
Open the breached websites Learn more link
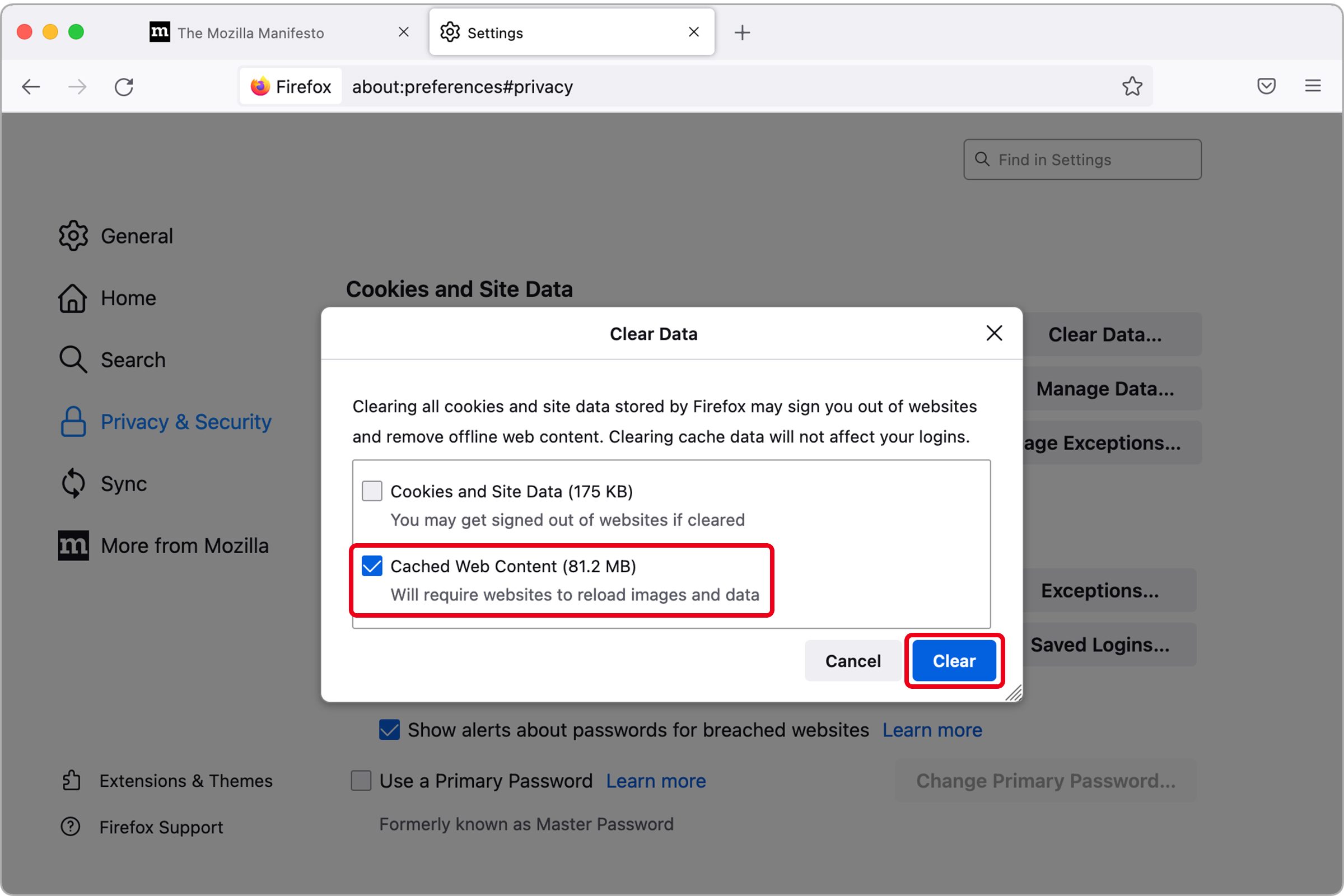pyautogui.click(x=932, y=730)
